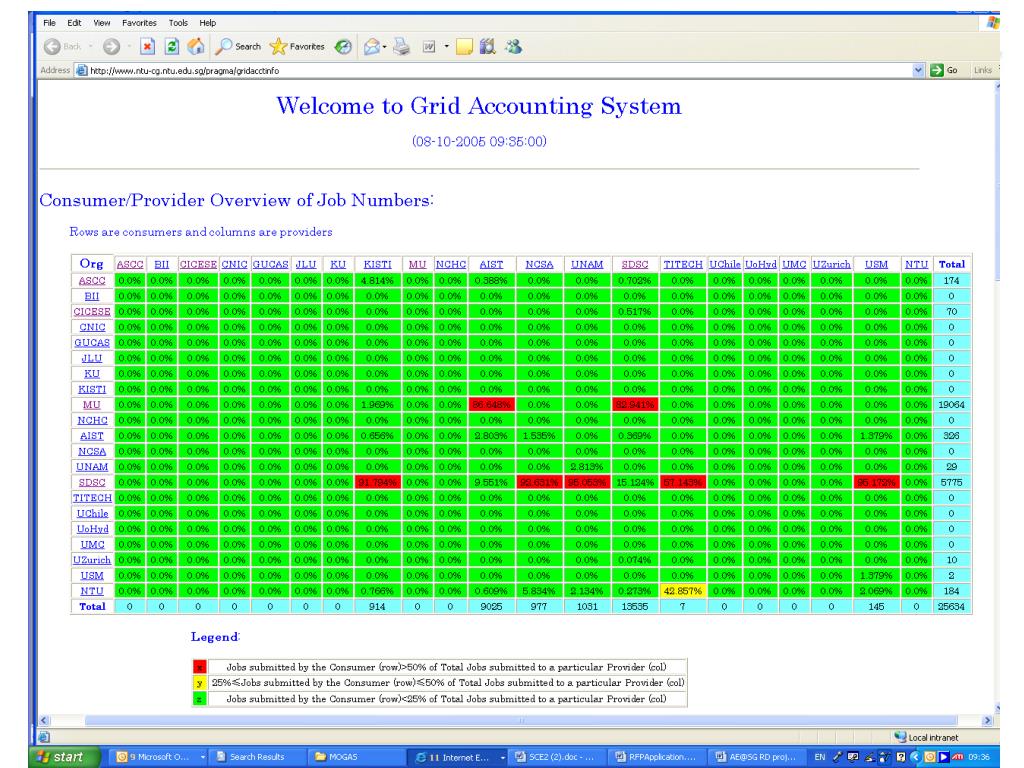
Task: Click the horizontal scrollbar right arrow
Action: pos(987,720)
